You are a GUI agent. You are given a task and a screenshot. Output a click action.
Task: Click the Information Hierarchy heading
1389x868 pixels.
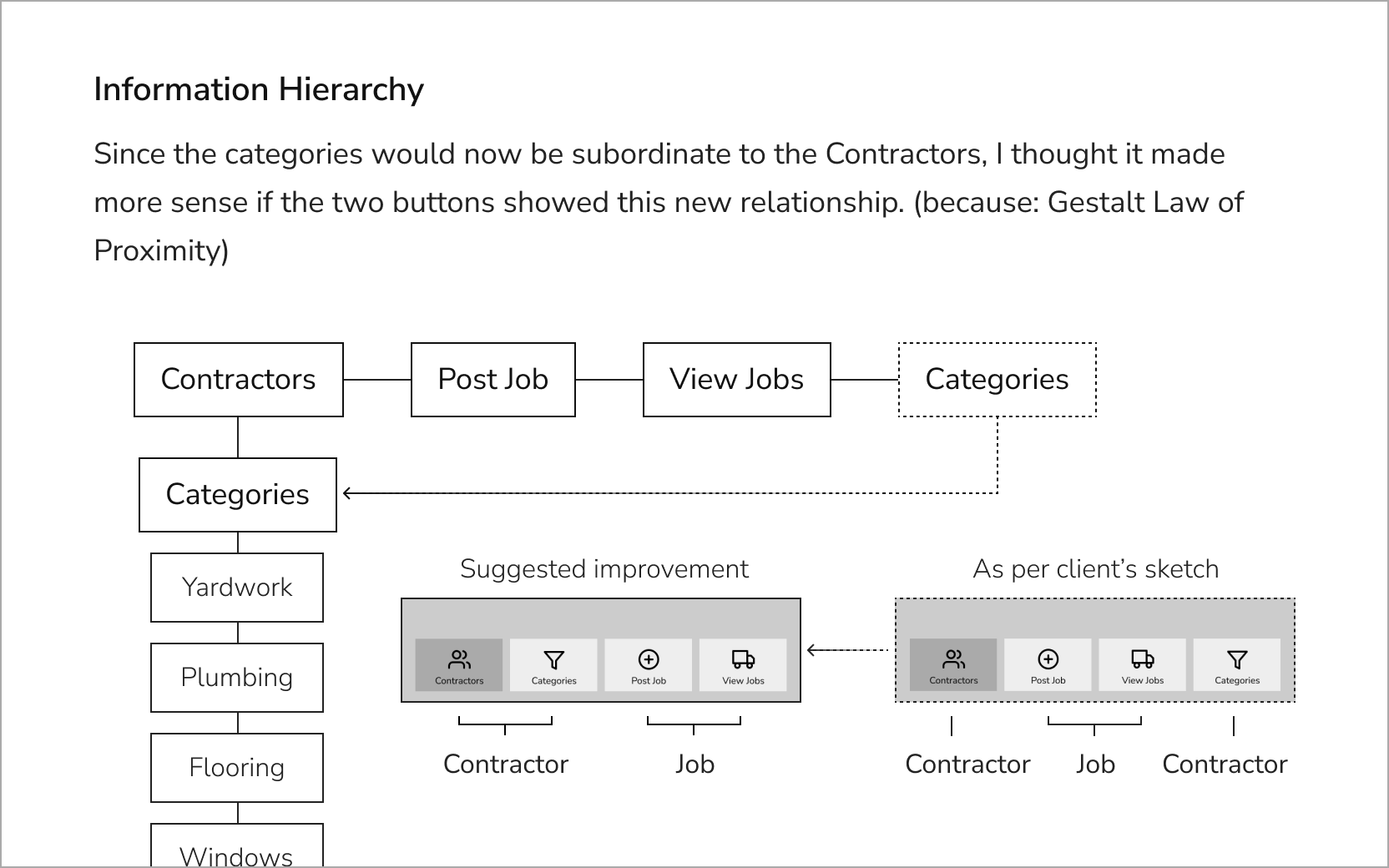coord(259,89)
